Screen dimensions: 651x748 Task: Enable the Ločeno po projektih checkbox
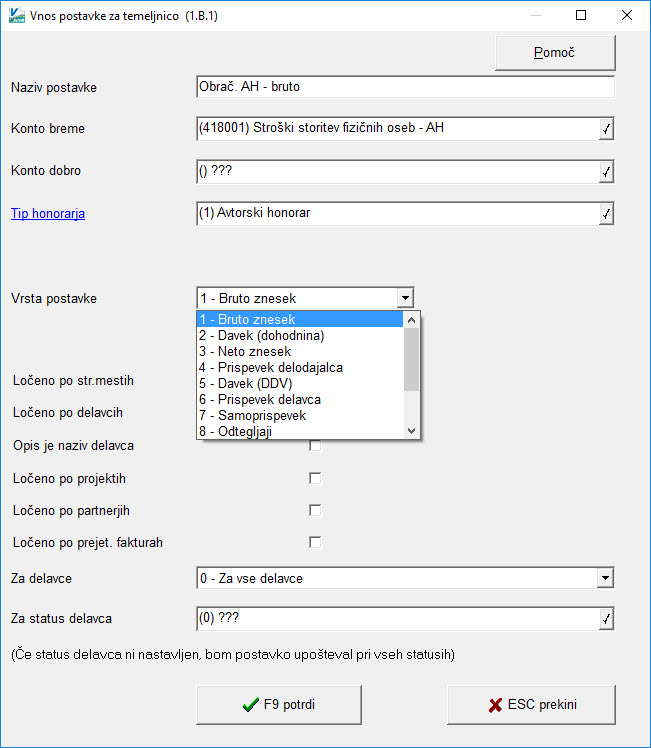pyautogui.click(x=315, y=478)
